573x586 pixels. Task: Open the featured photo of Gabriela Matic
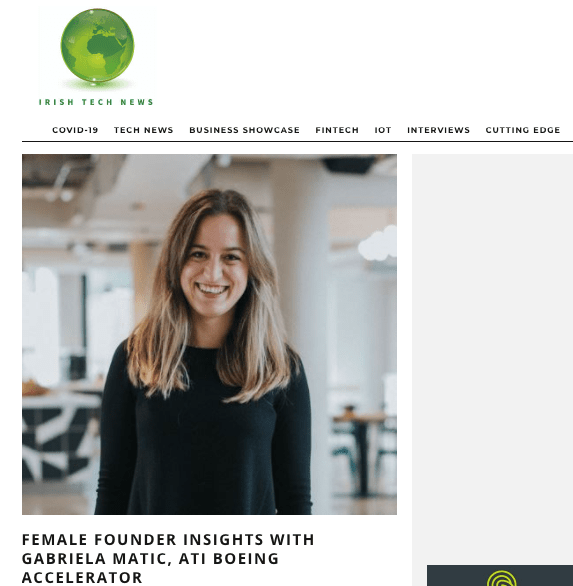point(209,334)
